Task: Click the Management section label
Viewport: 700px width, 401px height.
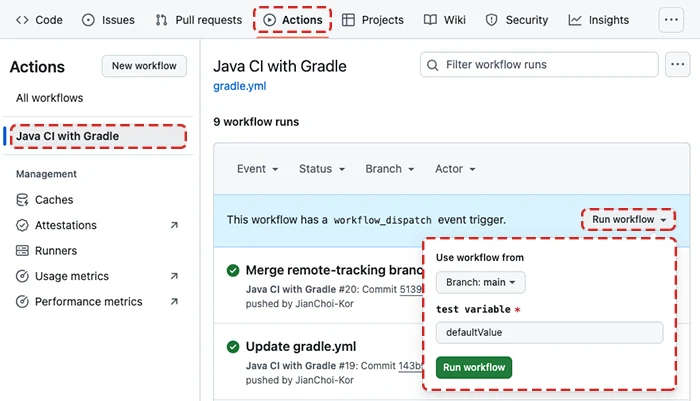Action: pos(46,174)
